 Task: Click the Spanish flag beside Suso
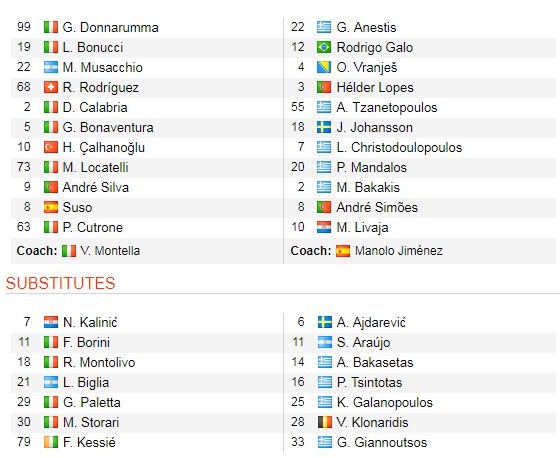tap(51, 207)
